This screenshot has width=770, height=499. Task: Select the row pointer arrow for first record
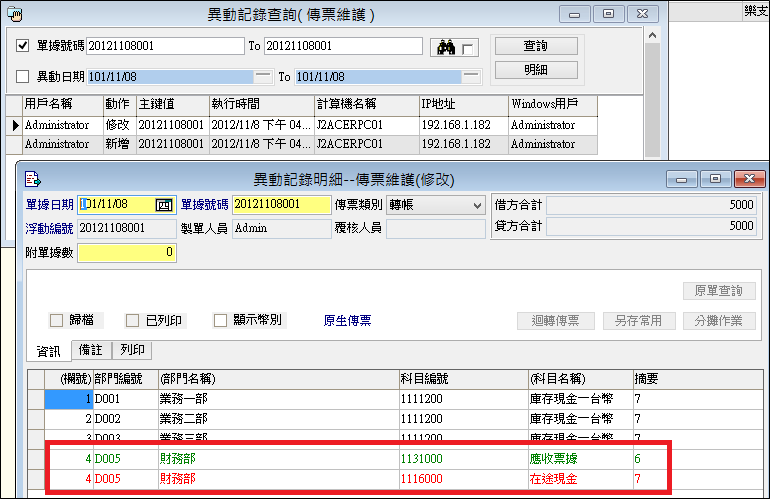coord(14,126)
